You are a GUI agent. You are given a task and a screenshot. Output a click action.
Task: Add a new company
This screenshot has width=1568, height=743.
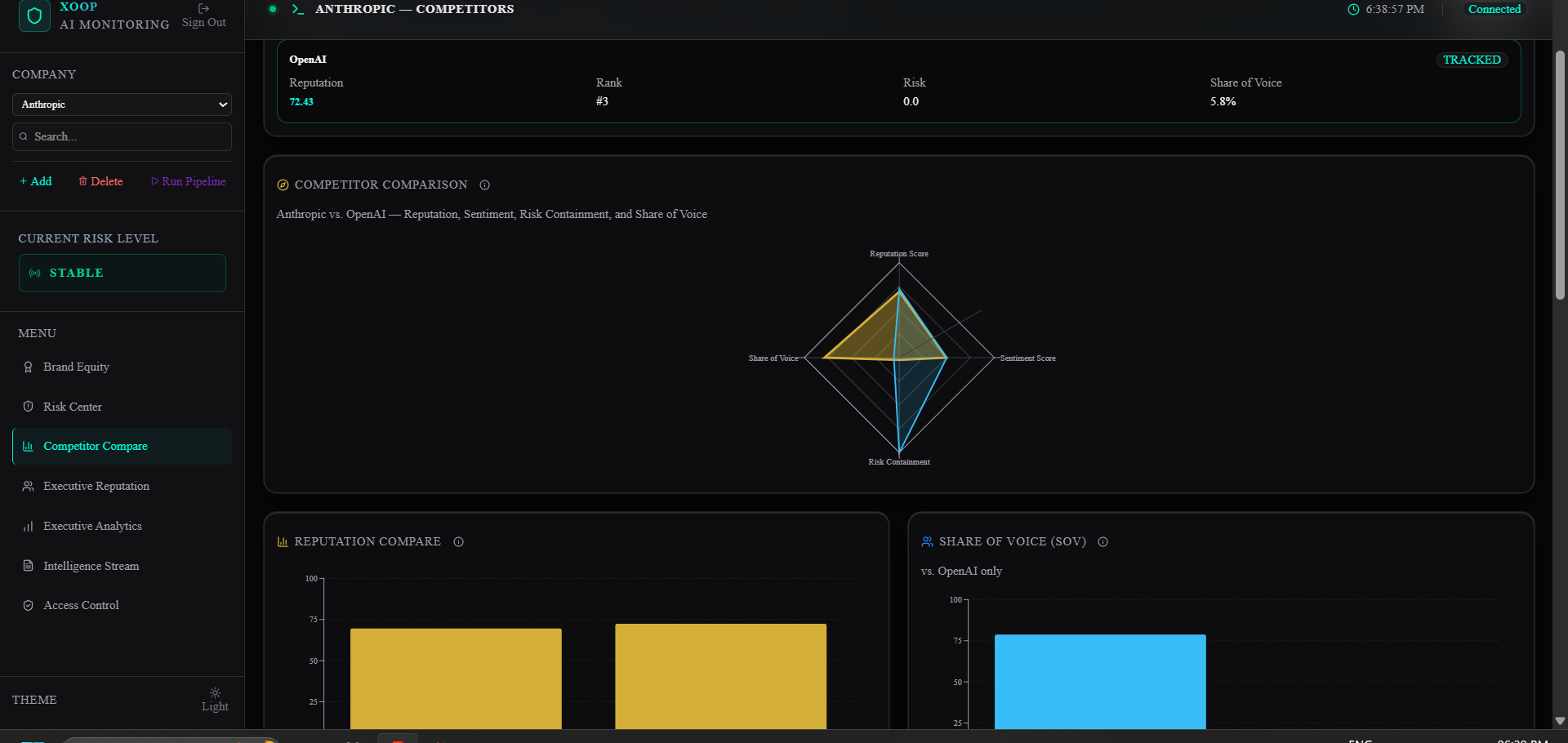(36, 181)
